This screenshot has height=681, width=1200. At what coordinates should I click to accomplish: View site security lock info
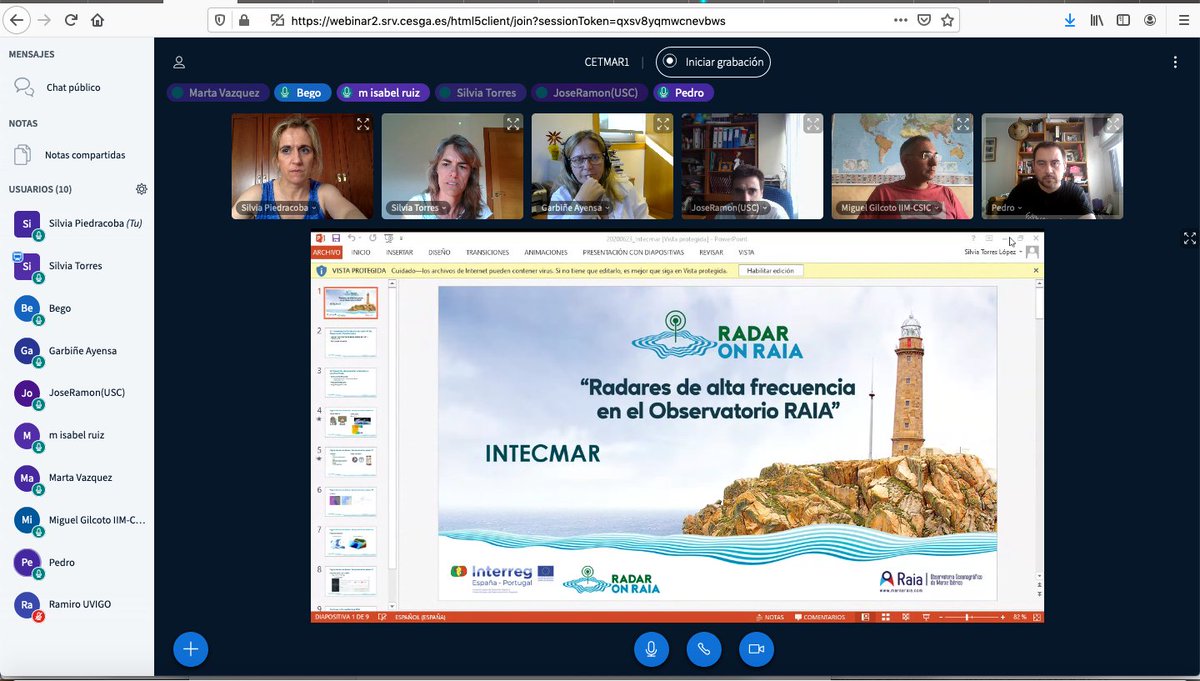tap(245, 19)
